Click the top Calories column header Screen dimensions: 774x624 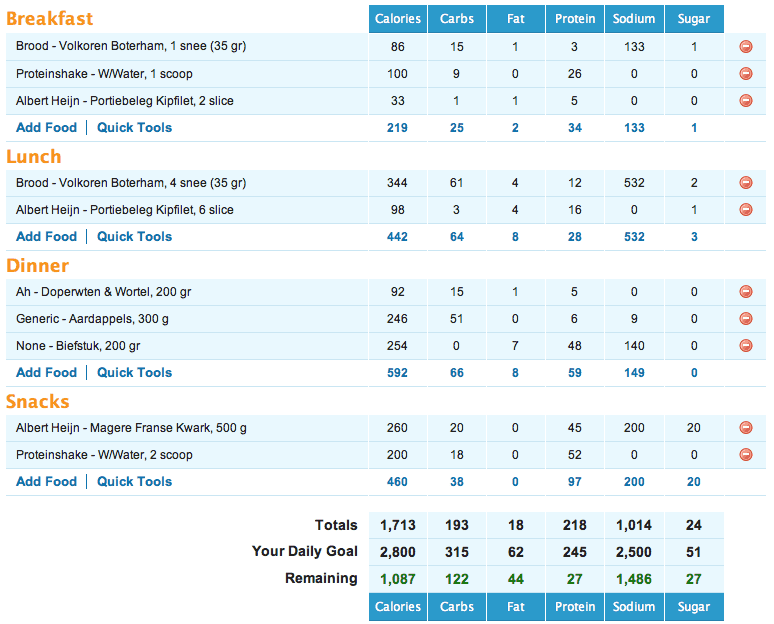pyautogui.click(x=397, y=19)
